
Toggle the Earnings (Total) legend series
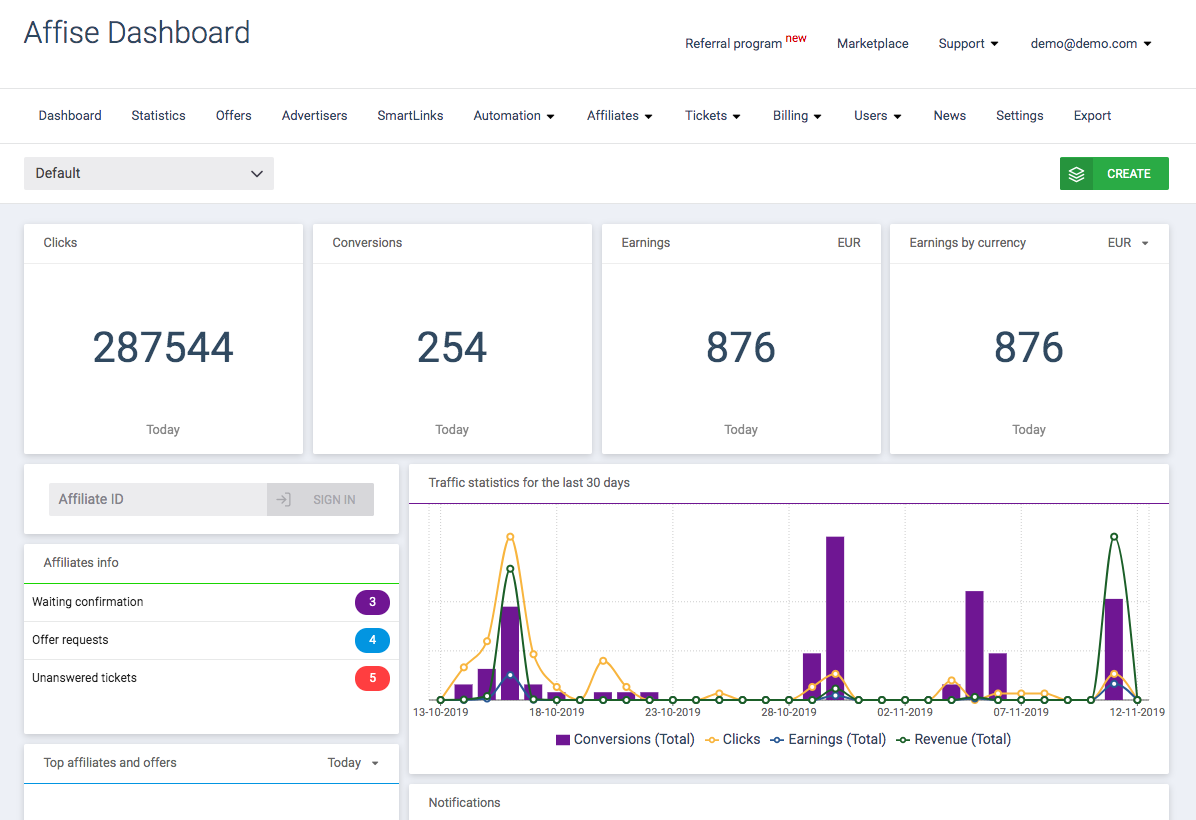click(x=828, y=739)
